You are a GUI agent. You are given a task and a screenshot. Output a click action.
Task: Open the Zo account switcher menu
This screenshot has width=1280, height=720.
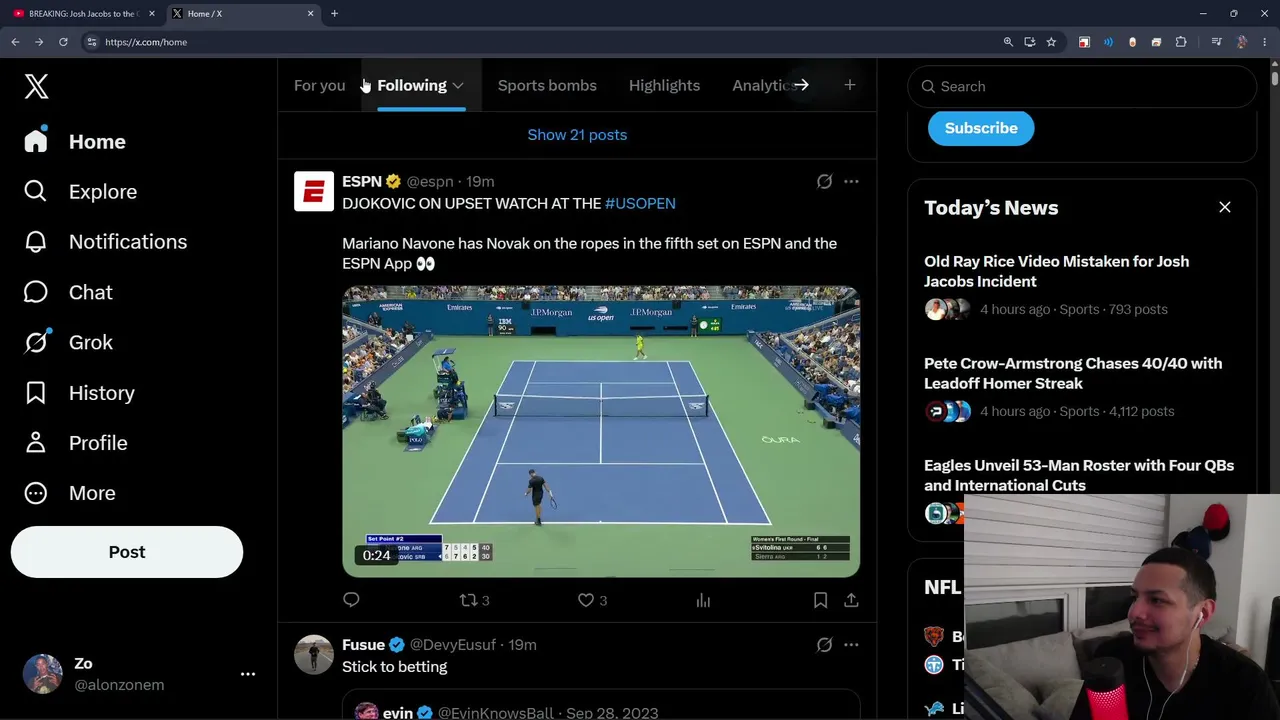139,674
